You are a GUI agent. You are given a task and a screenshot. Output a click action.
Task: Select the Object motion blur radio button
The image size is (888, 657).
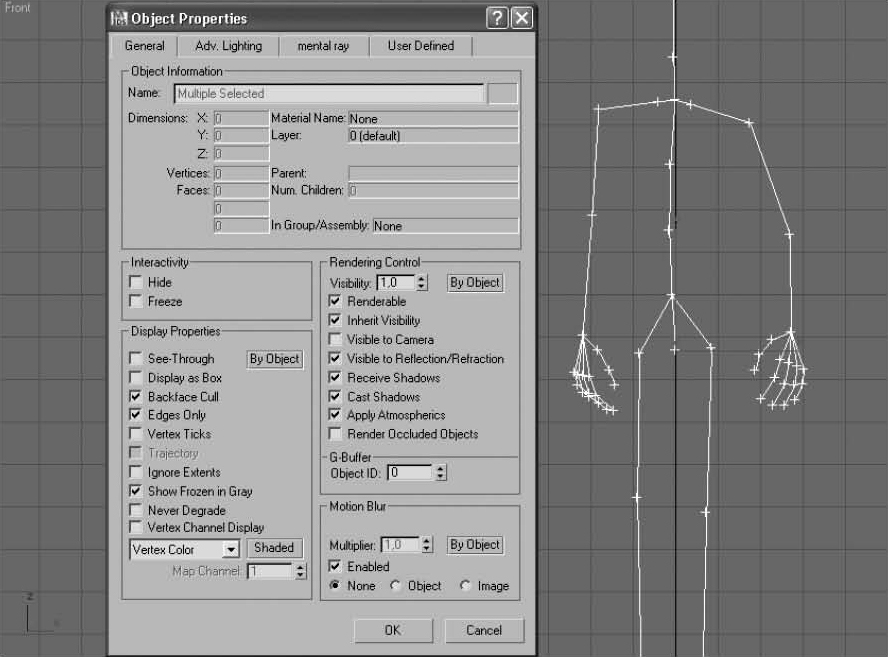(x=397, y=586)
